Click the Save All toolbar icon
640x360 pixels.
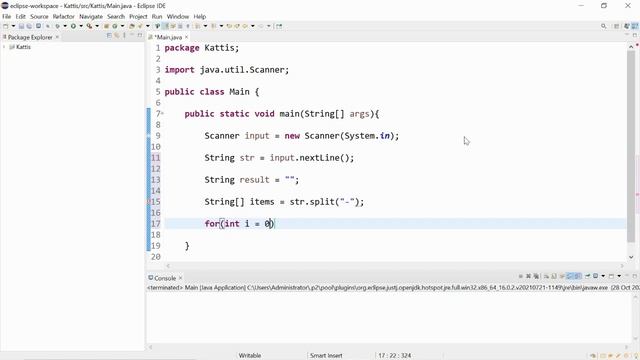pos(29,26)
